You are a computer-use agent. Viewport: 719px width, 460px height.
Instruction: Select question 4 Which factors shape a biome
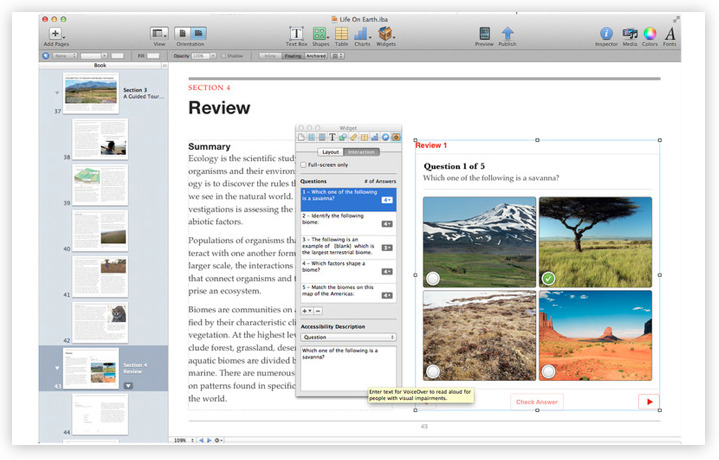click(x=348, y=271)
